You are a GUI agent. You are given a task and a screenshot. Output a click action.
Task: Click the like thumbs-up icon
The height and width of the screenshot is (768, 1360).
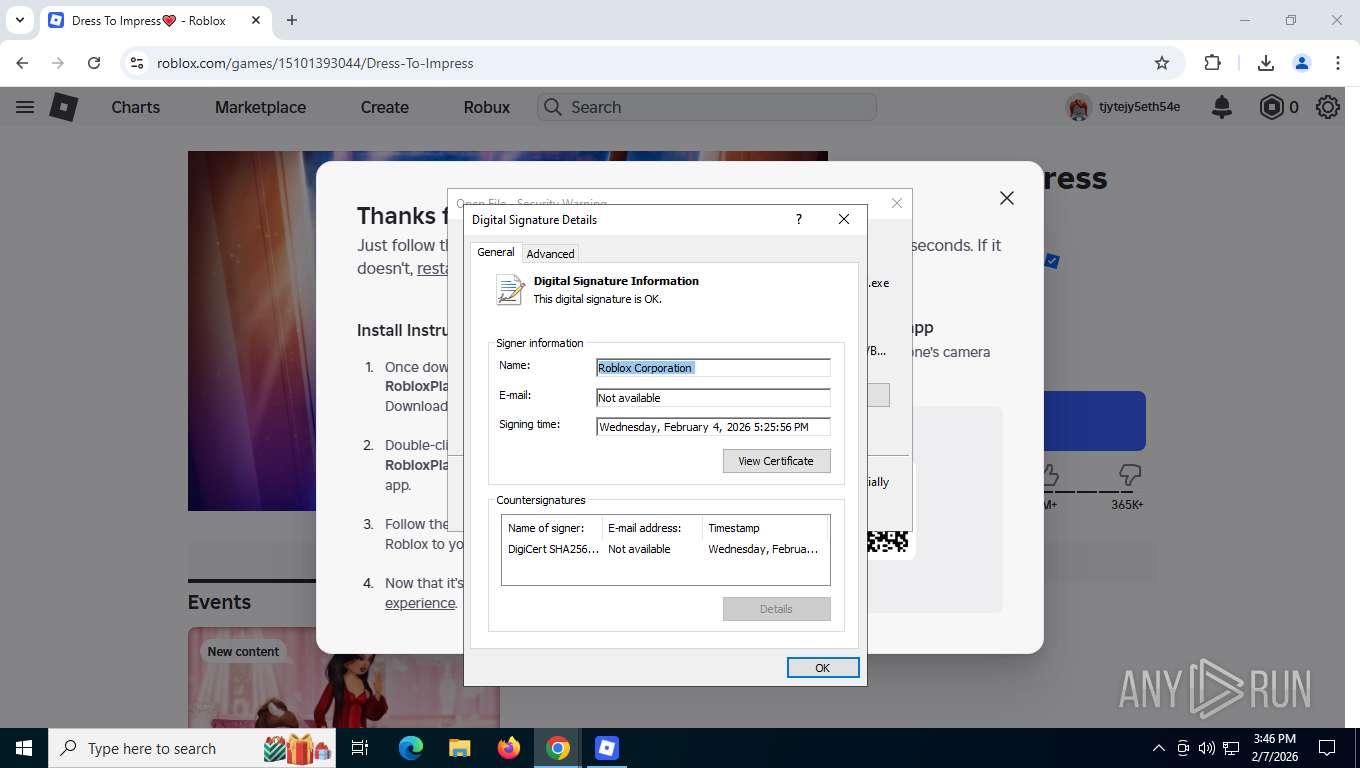coord(1049,473)
